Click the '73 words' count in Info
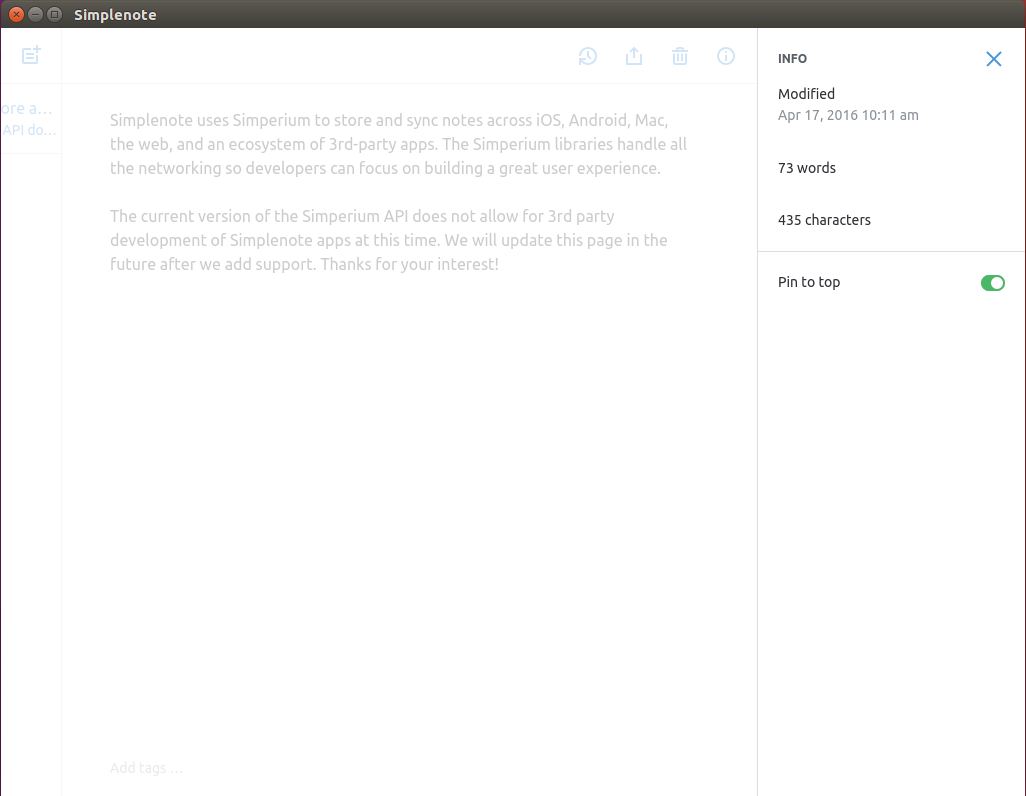1026x796 pixels. coord(806,168)
